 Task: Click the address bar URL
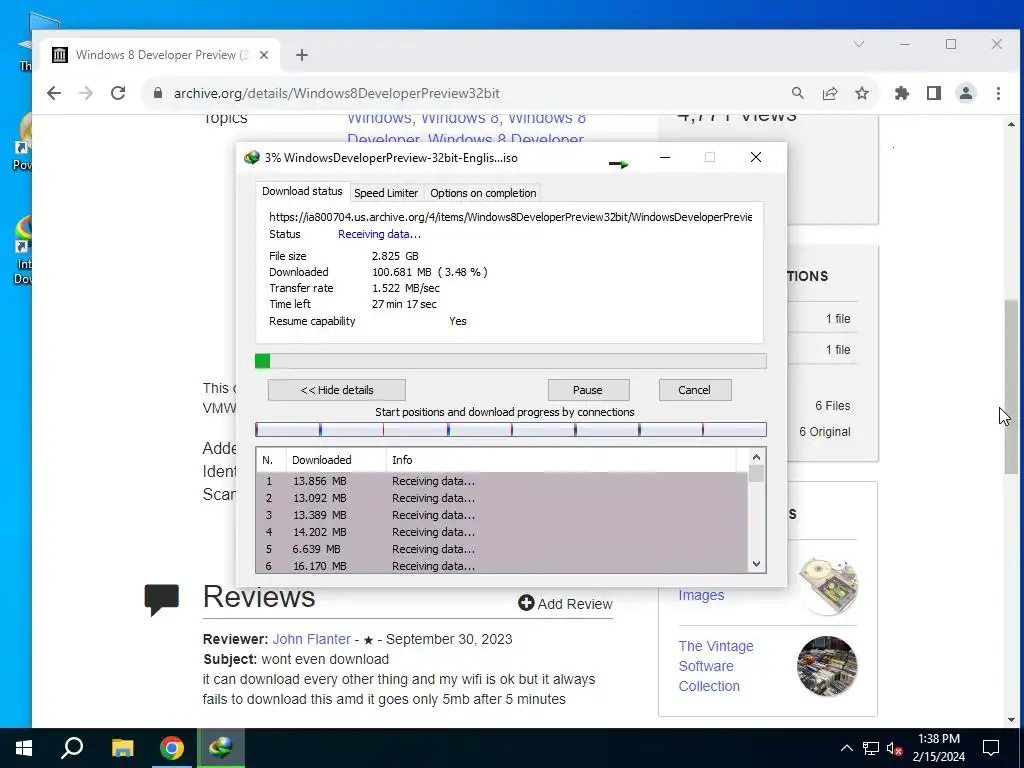tap(336, 93)
